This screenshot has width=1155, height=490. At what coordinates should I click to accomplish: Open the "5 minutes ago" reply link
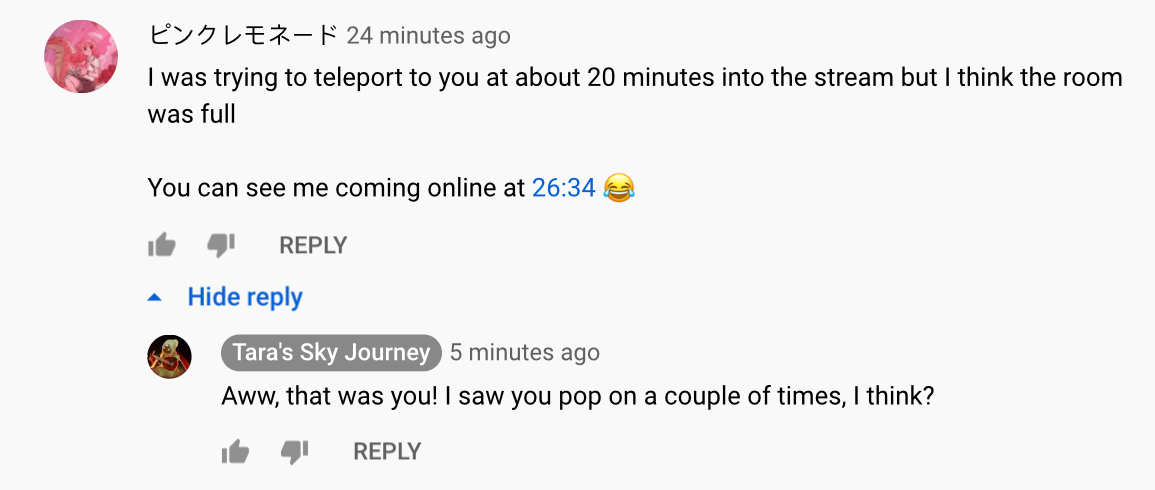[x=524, y=352]
